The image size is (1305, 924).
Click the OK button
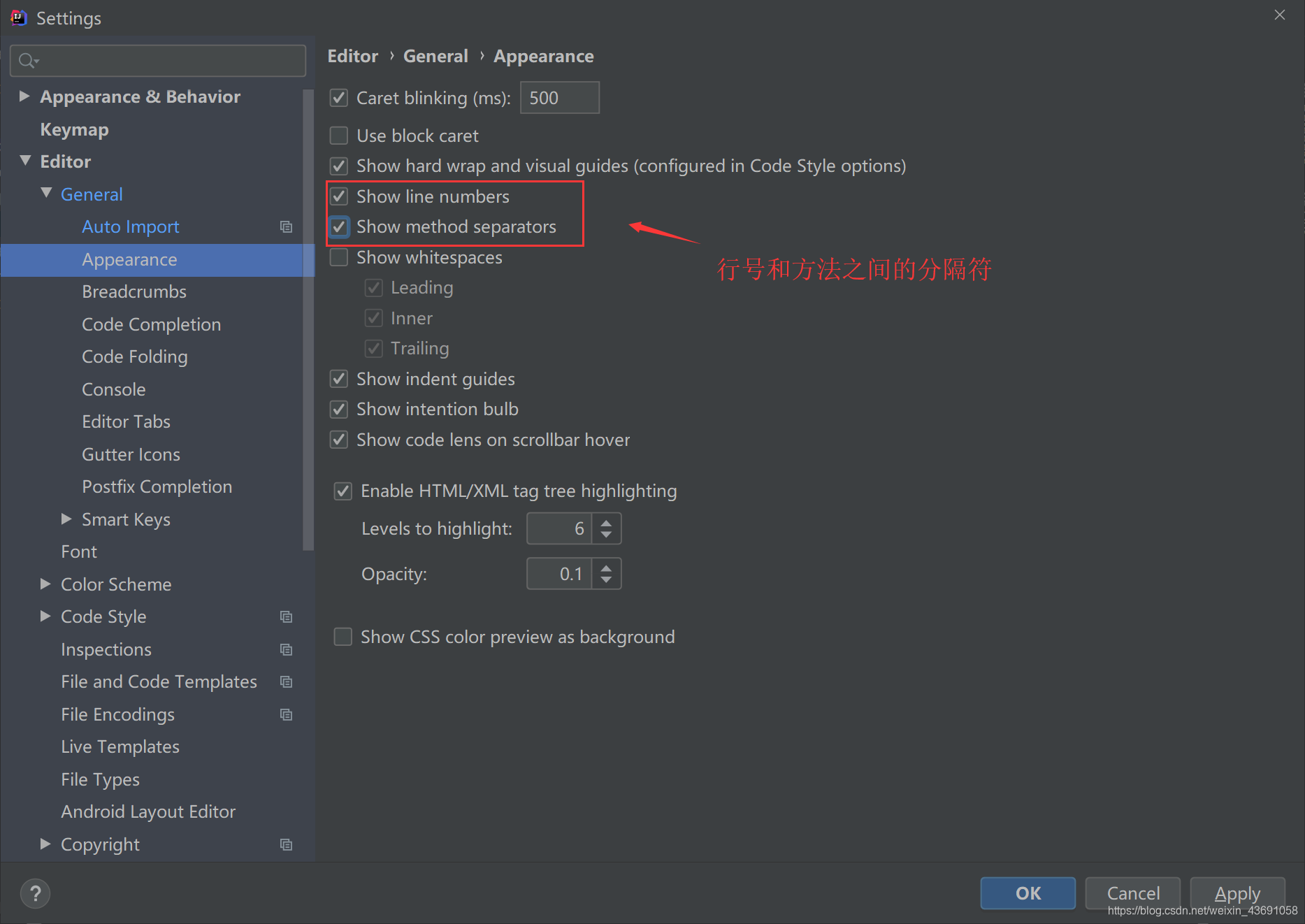point(1028,893)
